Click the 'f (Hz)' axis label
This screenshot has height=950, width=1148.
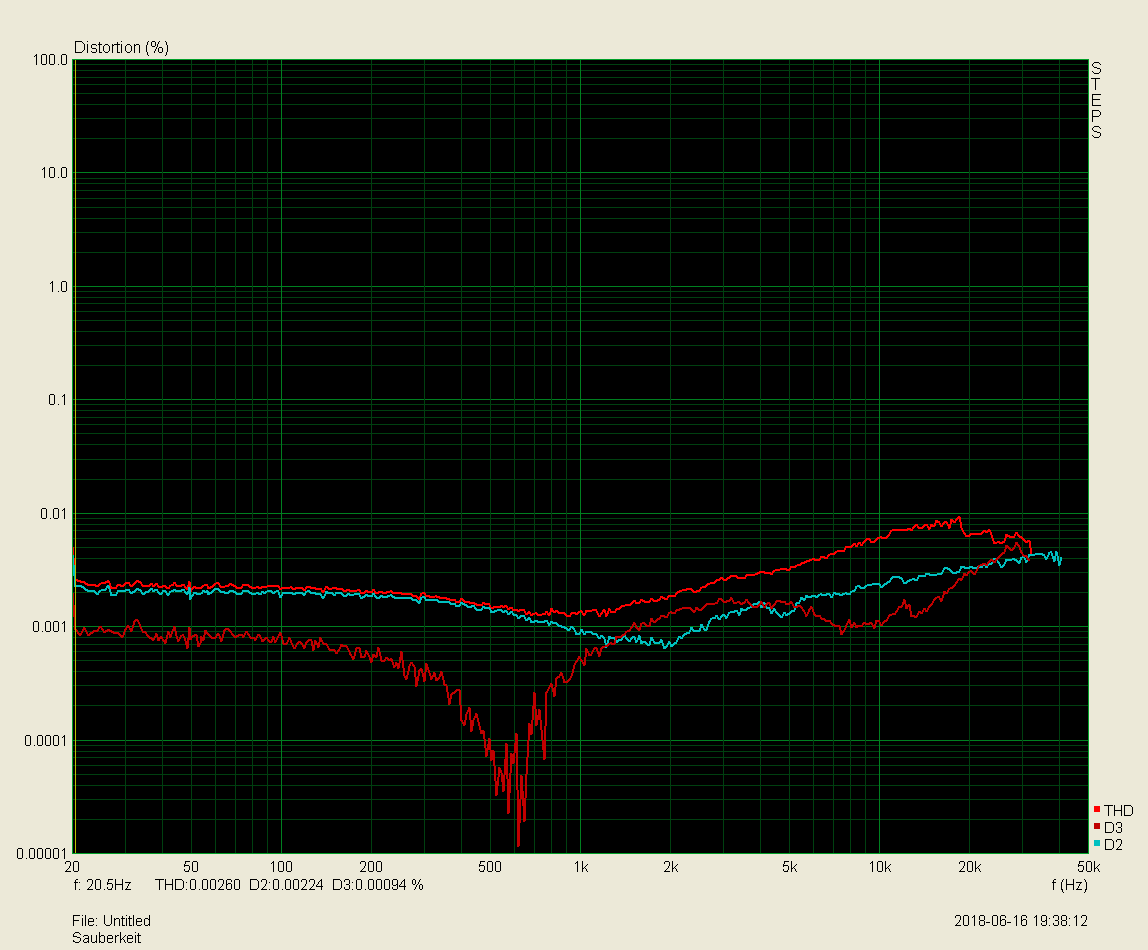tap(1070, 885)
